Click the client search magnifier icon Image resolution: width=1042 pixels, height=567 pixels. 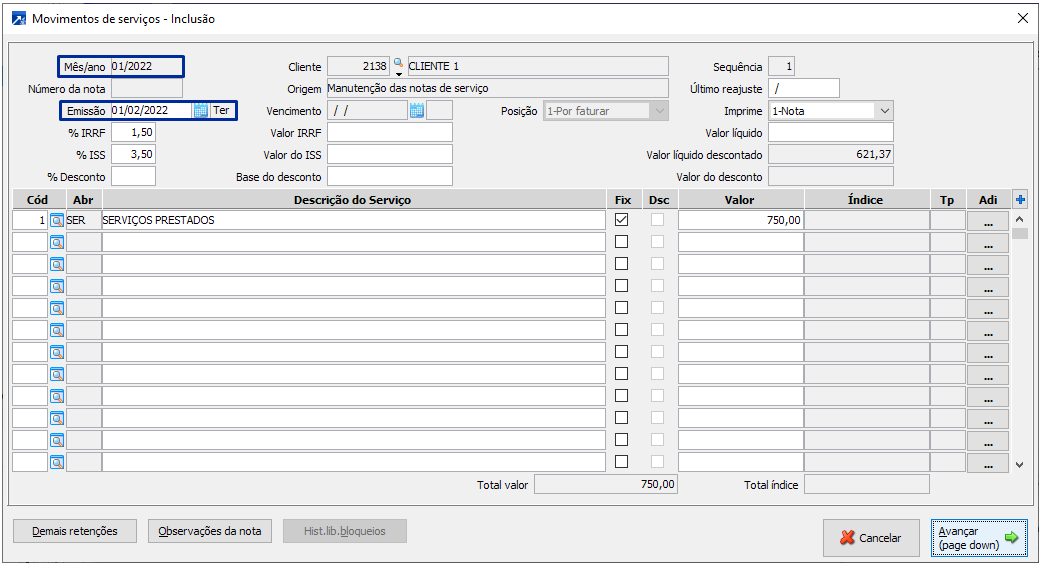[398, 63]
